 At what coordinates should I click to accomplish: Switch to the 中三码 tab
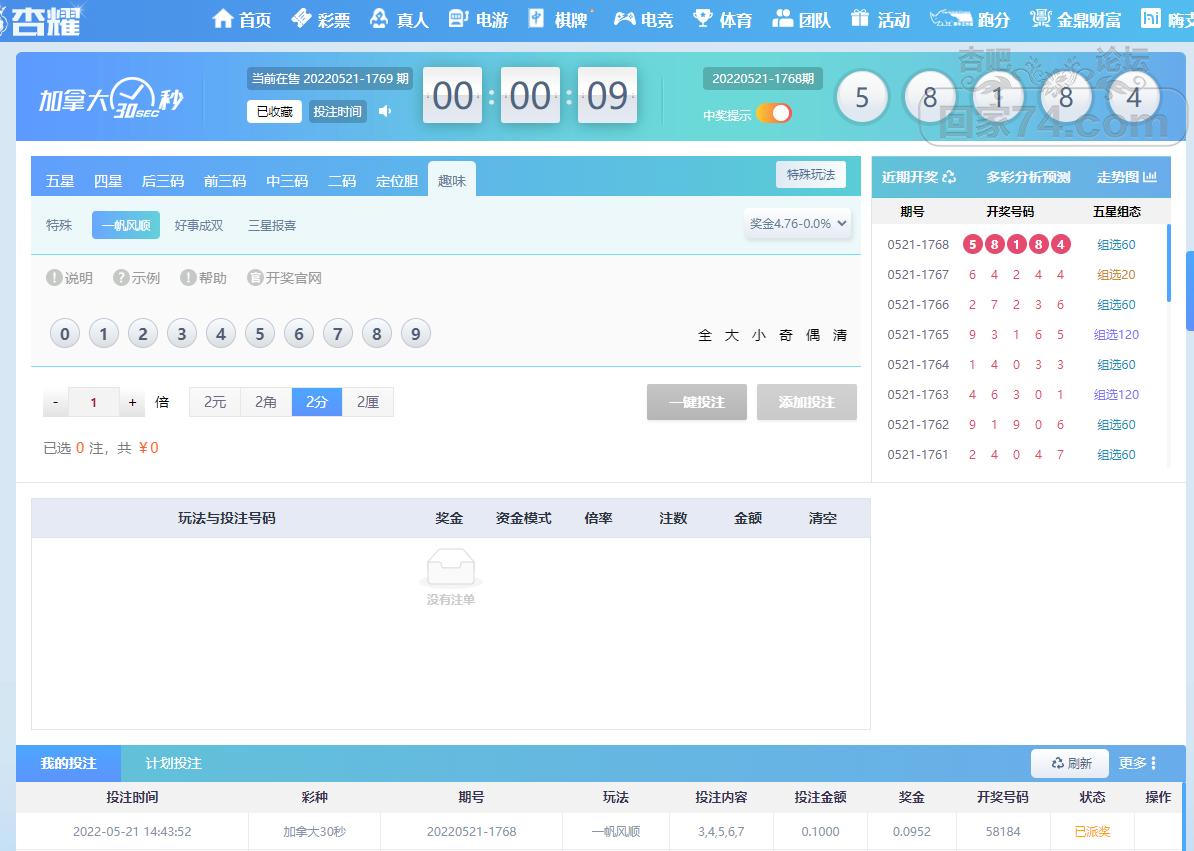pos(287,180)
